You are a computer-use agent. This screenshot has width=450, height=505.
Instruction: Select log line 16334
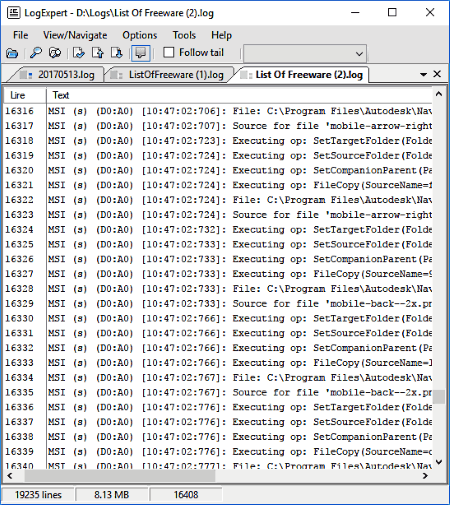[218, 377]
